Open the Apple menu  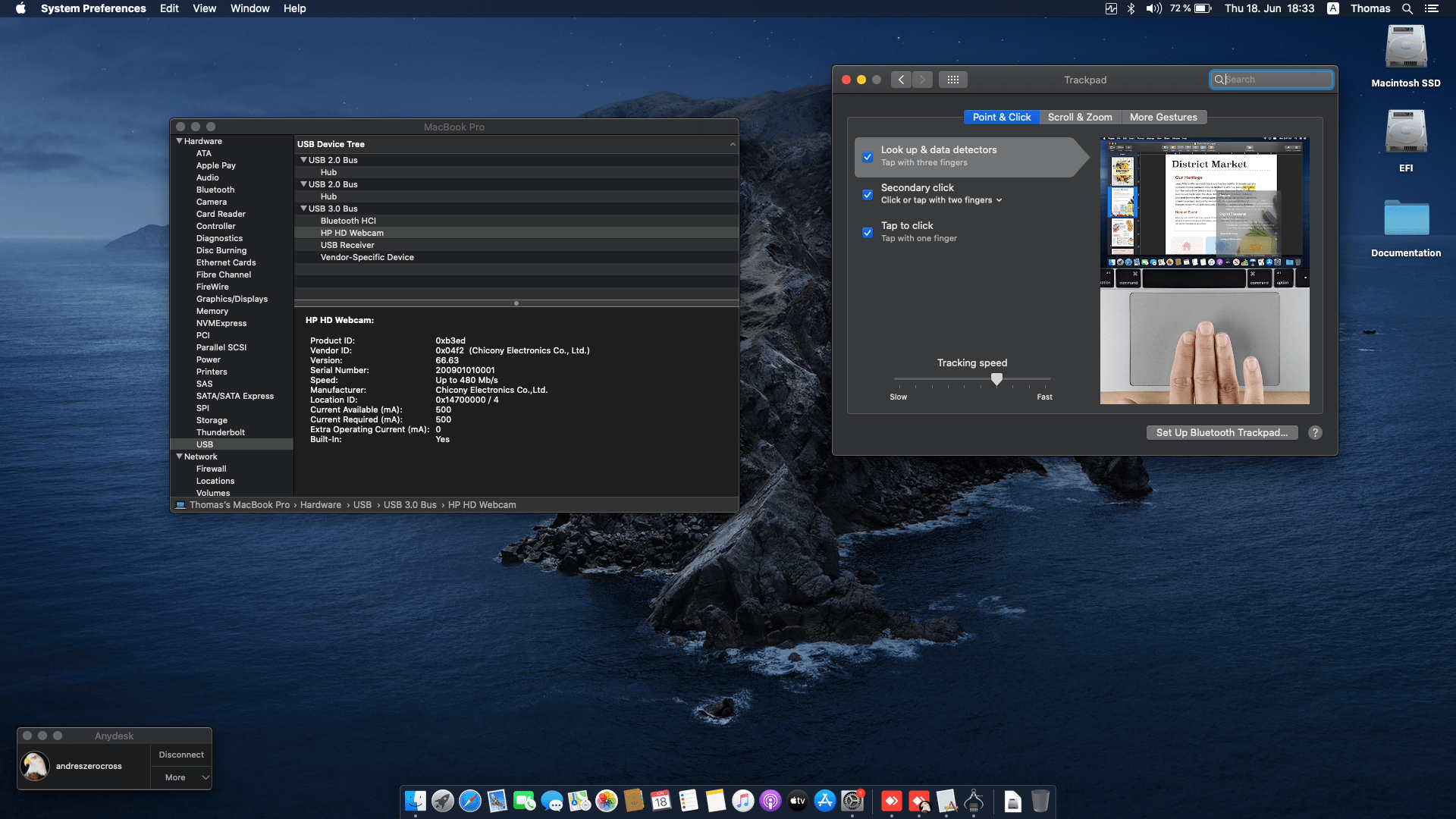point(20,8)
